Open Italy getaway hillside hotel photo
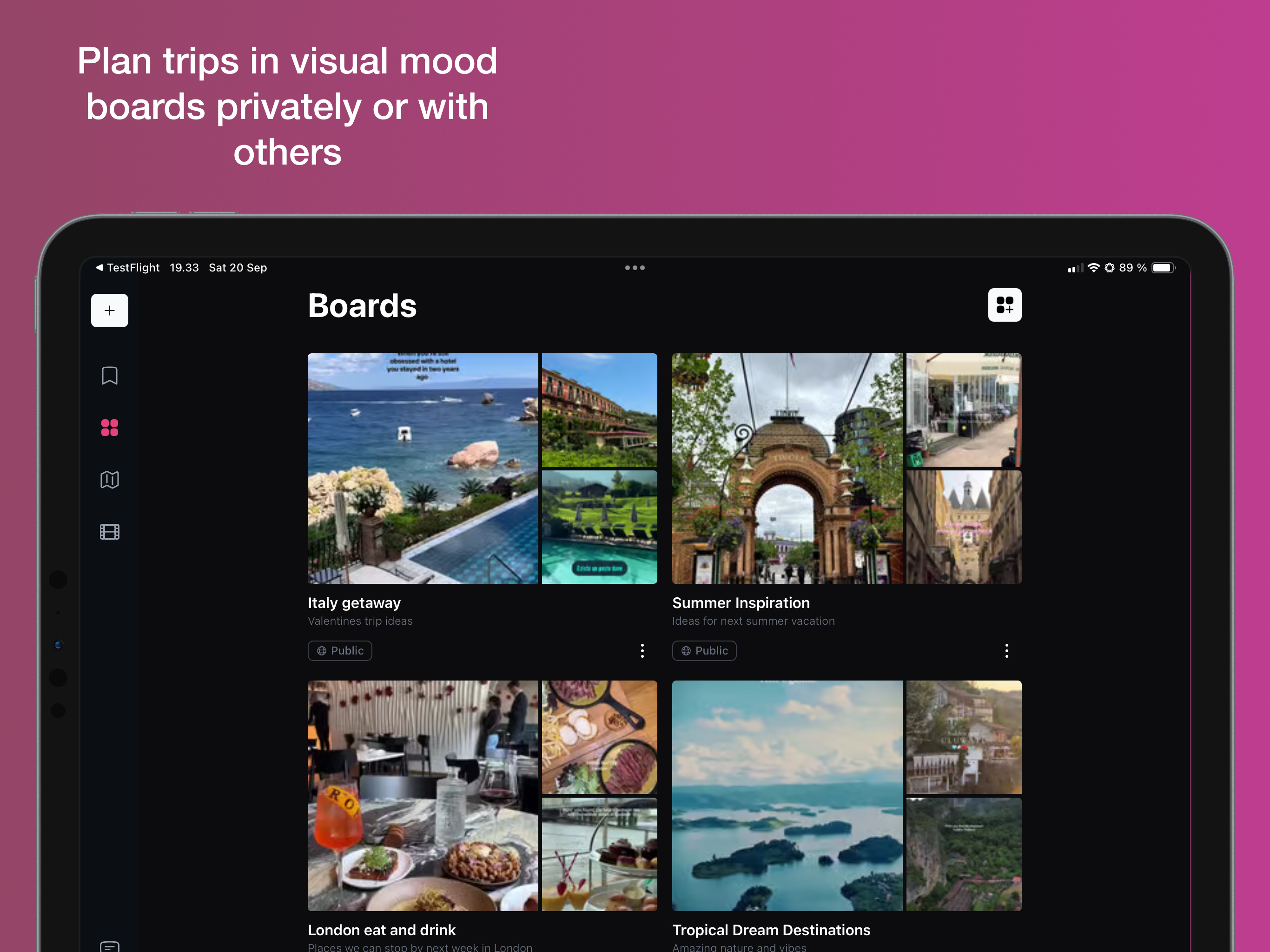The image size is (1270, 952). coord(599,410)
